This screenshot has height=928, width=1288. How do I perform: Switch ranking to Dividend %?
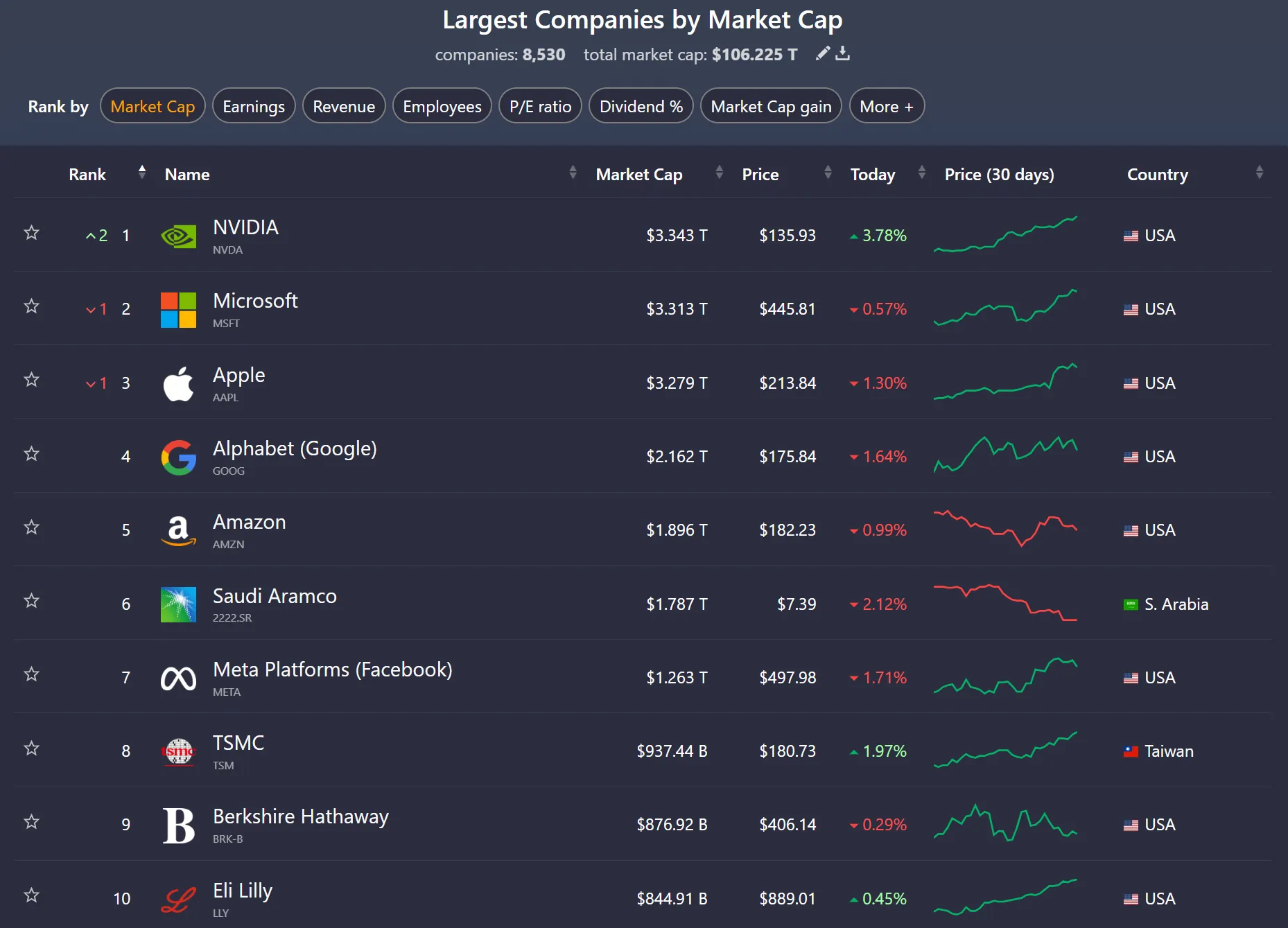[641, 106]
